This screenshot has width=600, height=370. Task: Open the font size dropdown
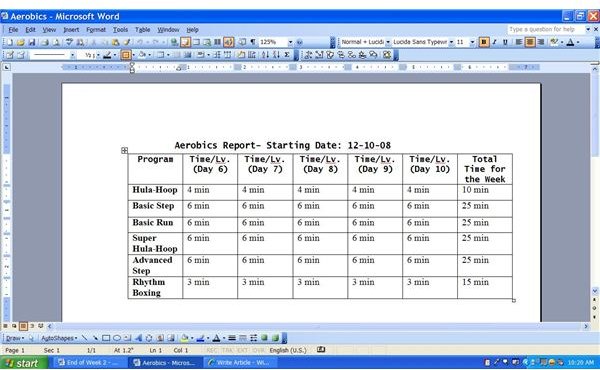click(x=472, y=42)
